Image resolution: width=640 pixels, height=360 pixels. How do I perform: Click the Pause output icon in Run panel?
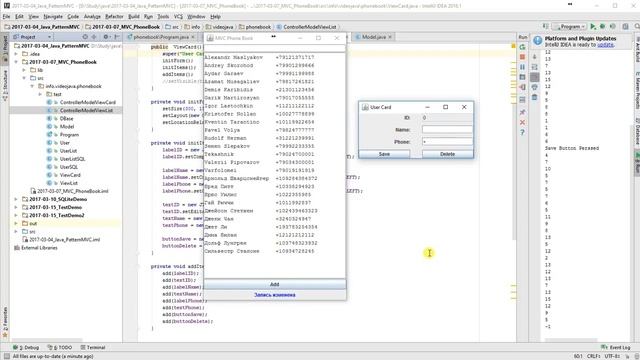point(522,67)
